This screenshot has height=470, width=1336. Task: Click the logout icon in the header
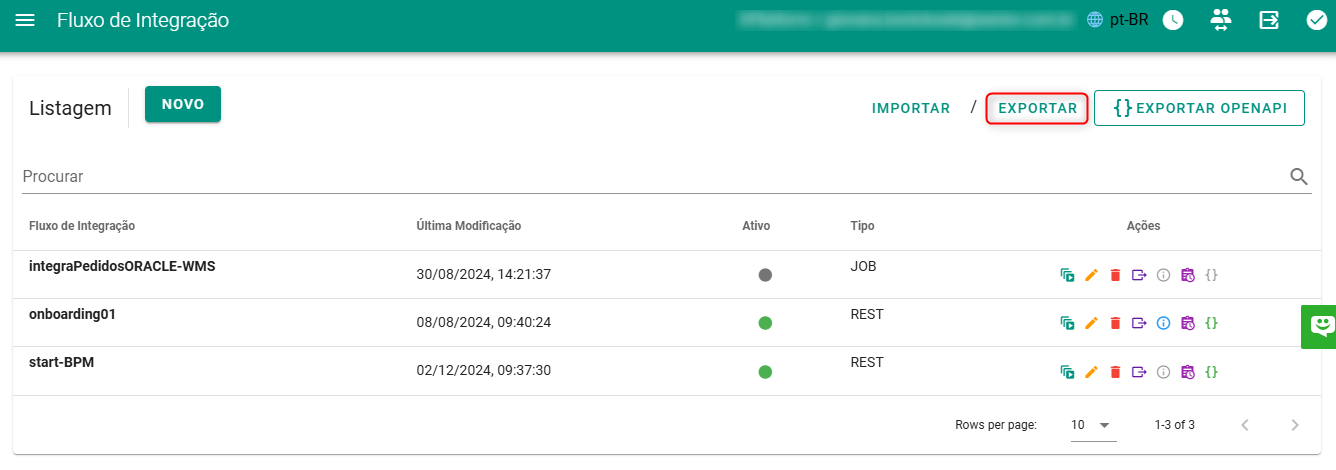(x=1269, y=20)
